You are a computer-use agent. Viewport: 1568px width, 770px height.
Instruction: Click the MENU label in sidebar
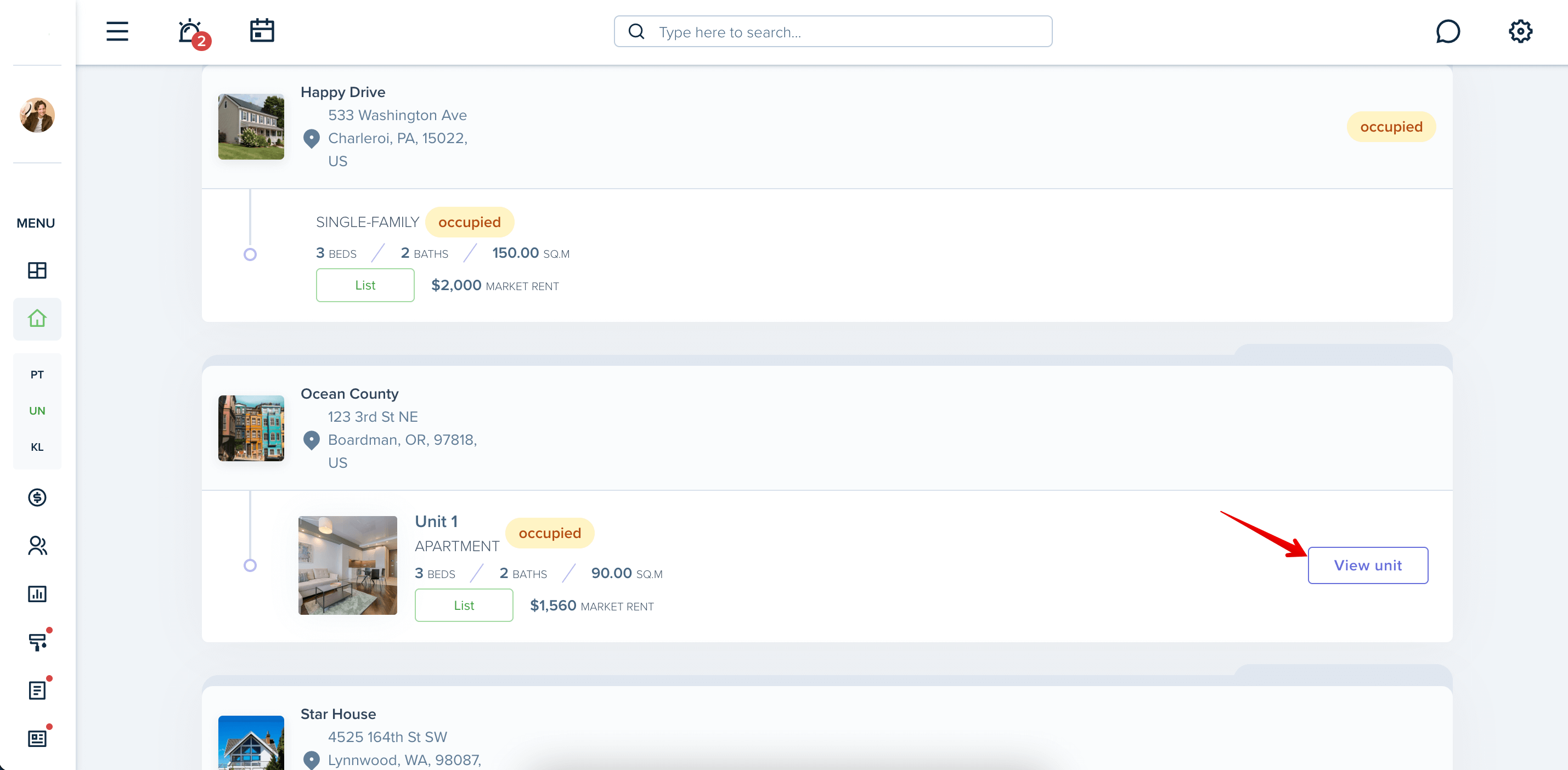(35, 223)
